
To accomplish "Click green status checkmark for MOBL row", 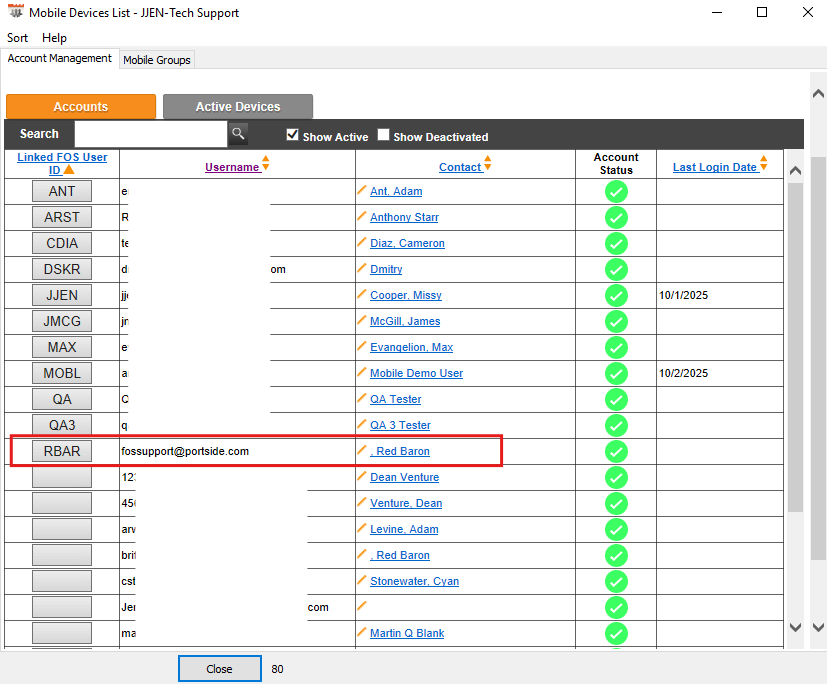I will point(616,373).
